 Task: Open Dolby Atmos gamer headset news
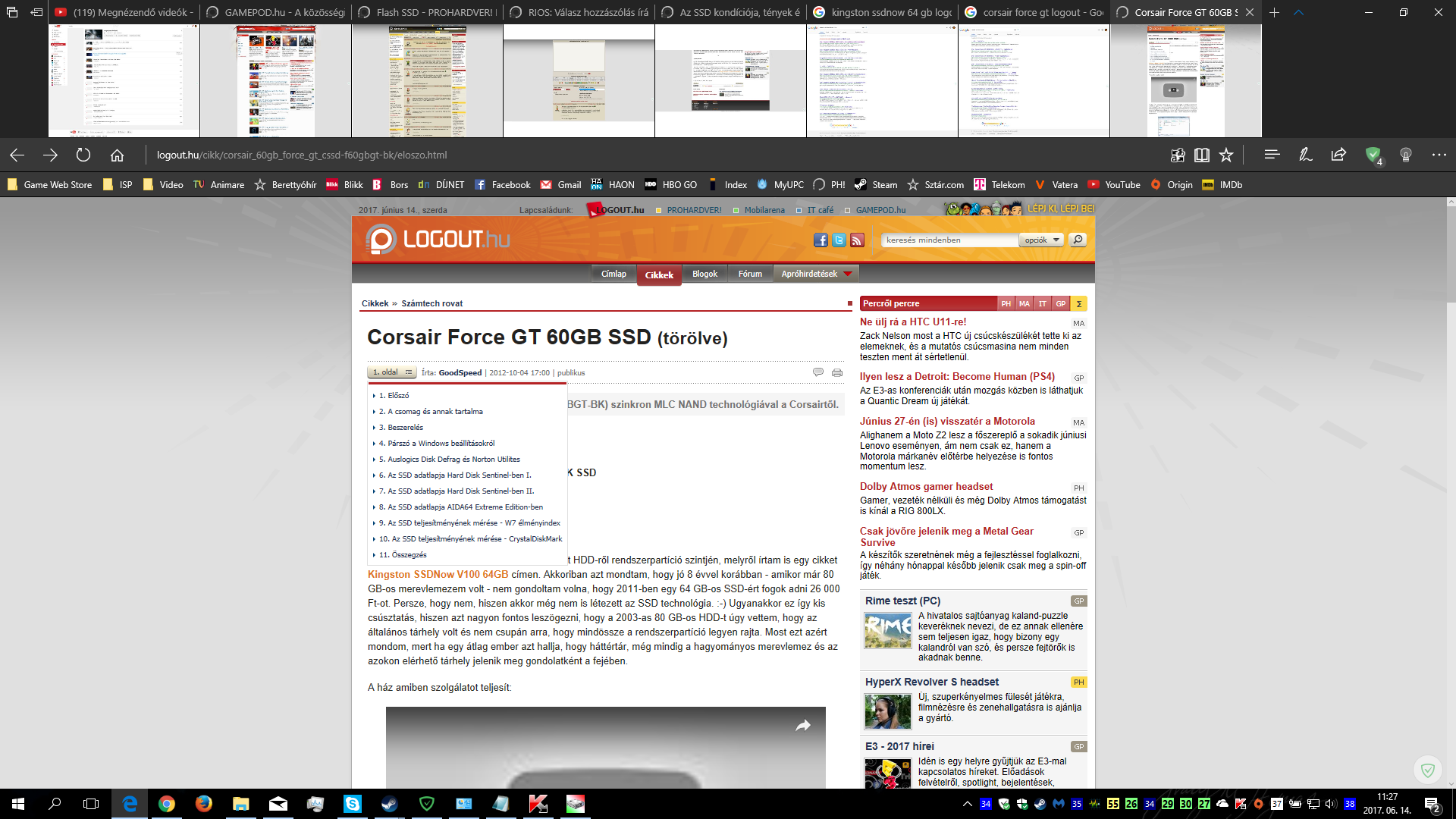pyautogui.click(x=926, y=486)
